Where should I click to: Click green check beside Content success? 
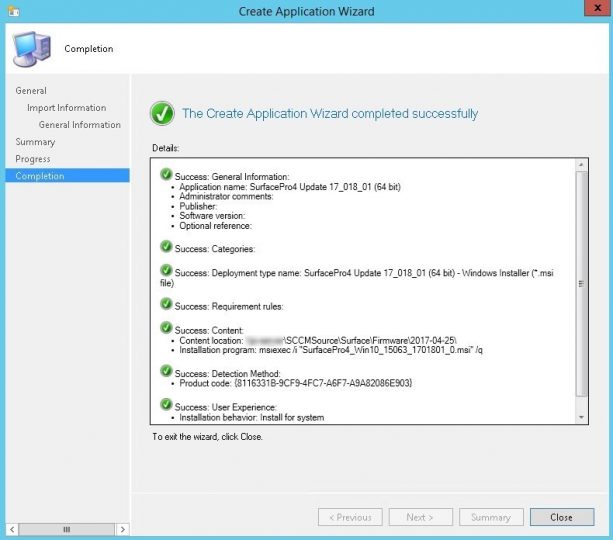(165, 329)
